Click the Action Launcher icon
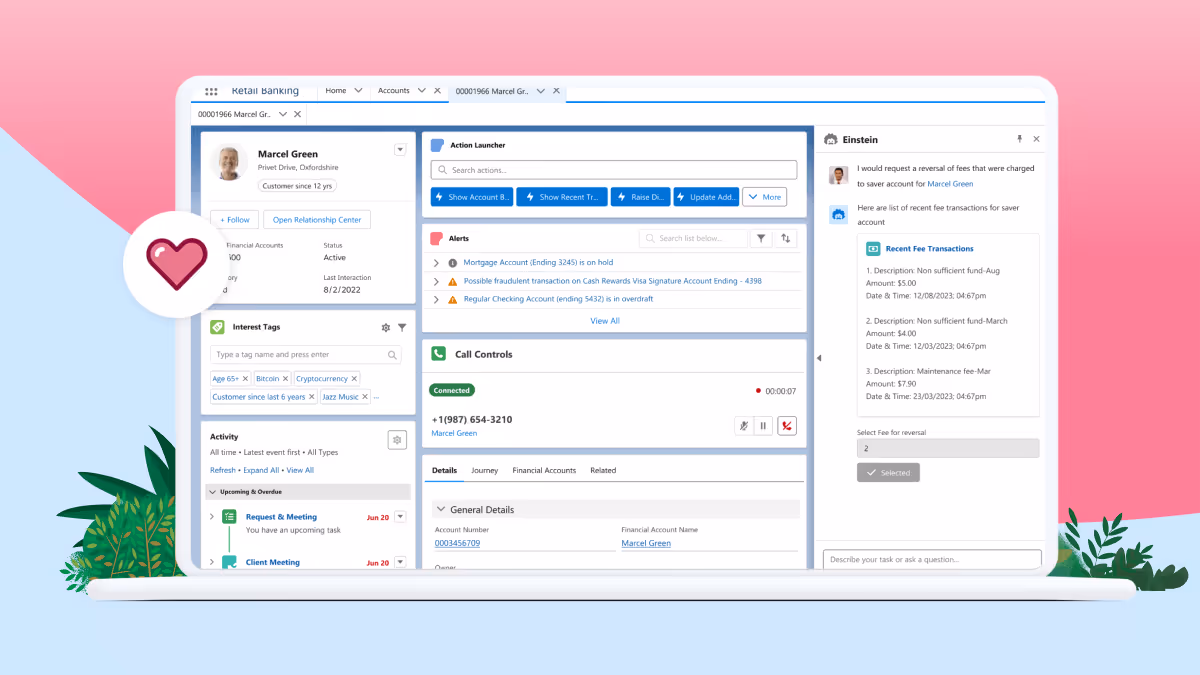The width and height of the screenshot is (1200, 675). click(437, 145)
